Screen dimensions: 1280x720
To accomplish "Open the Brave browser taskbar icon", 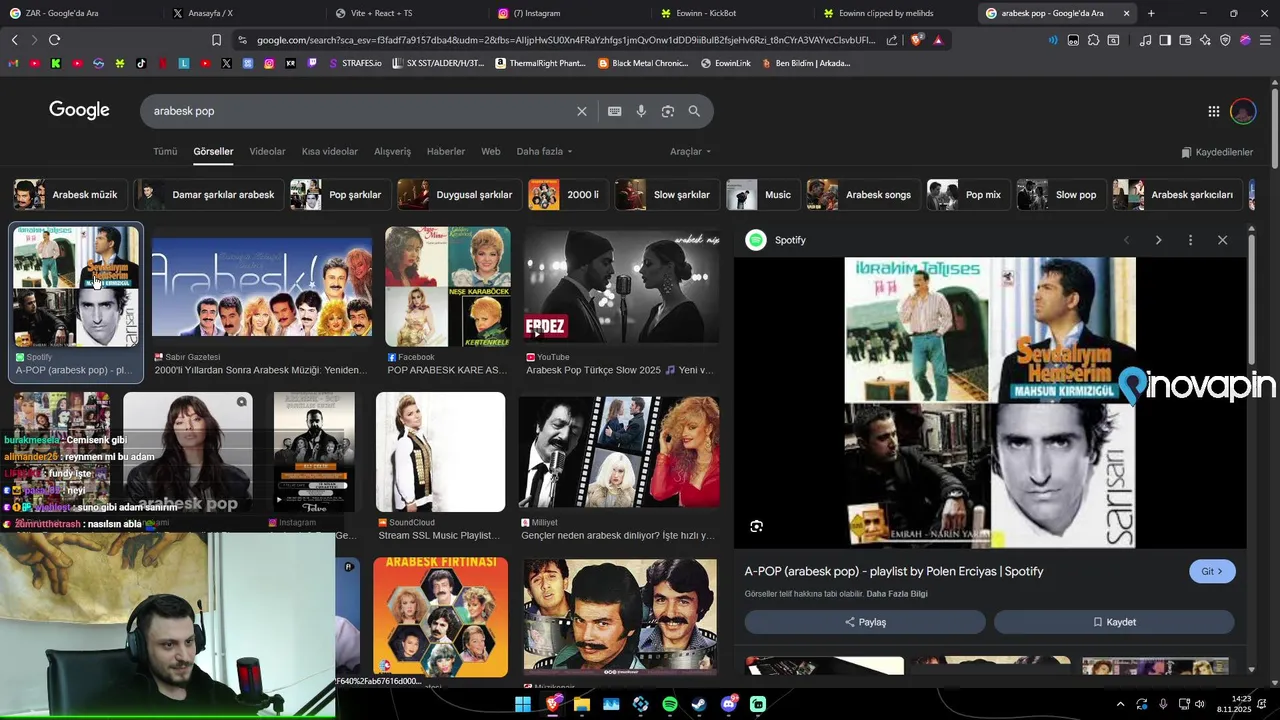I will pyautogui.click(x=553, y=704).
